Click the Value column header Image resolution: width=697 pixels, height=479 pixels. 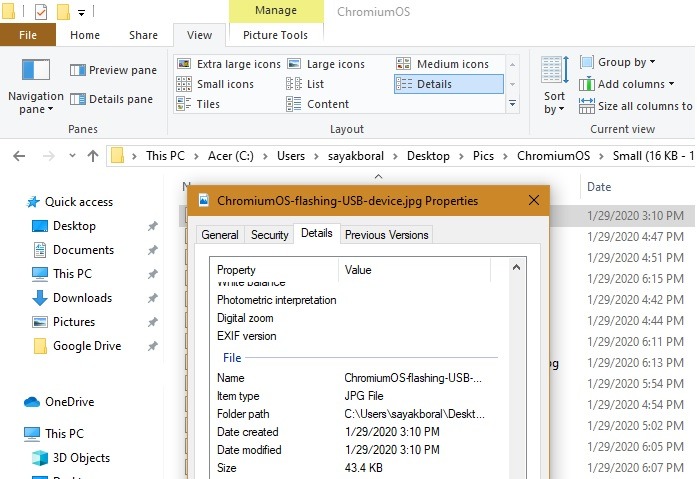(414, 270)
